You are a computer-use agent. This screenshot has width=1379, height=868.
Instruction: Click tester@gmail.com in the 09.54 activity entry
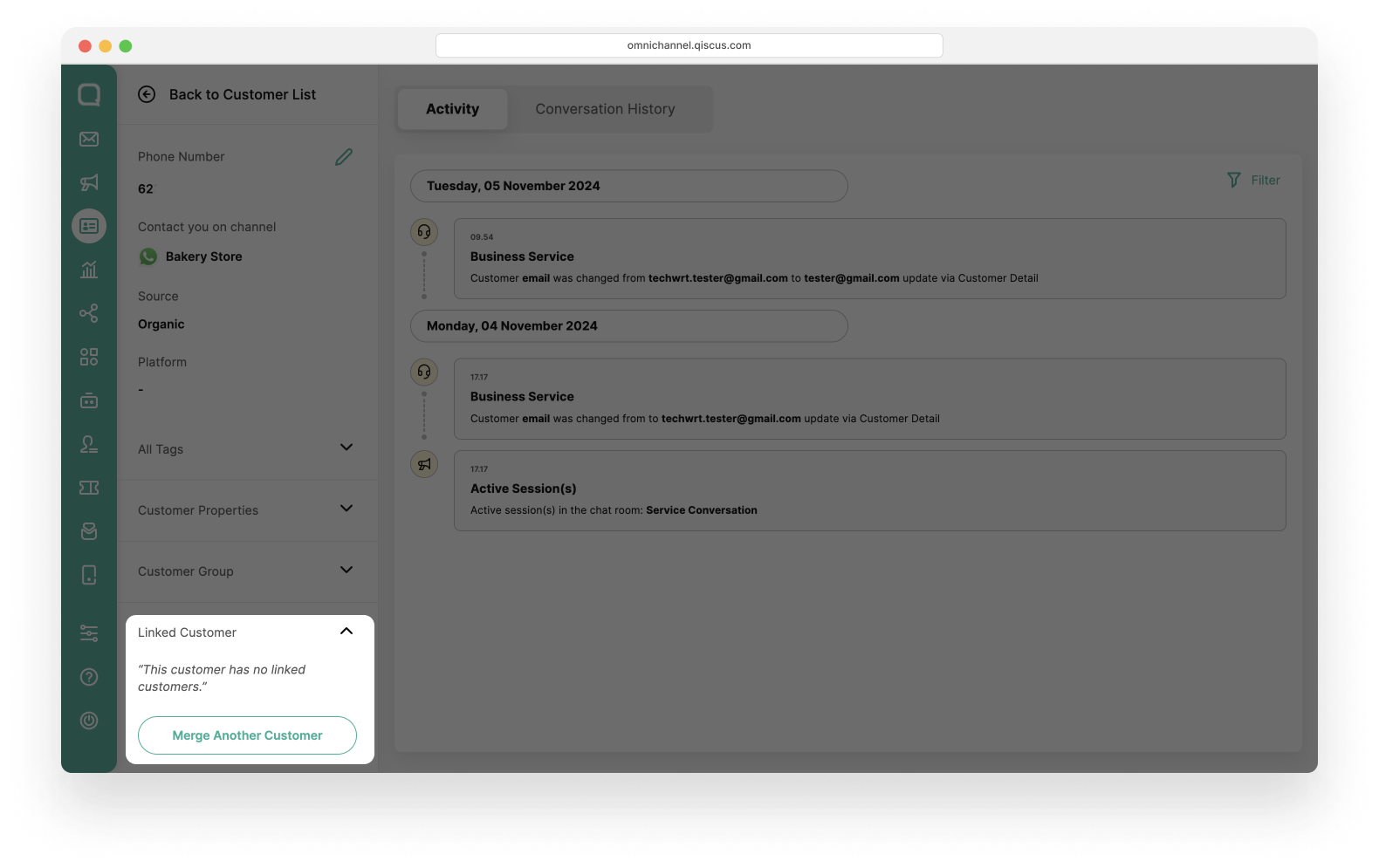(852, 278)
